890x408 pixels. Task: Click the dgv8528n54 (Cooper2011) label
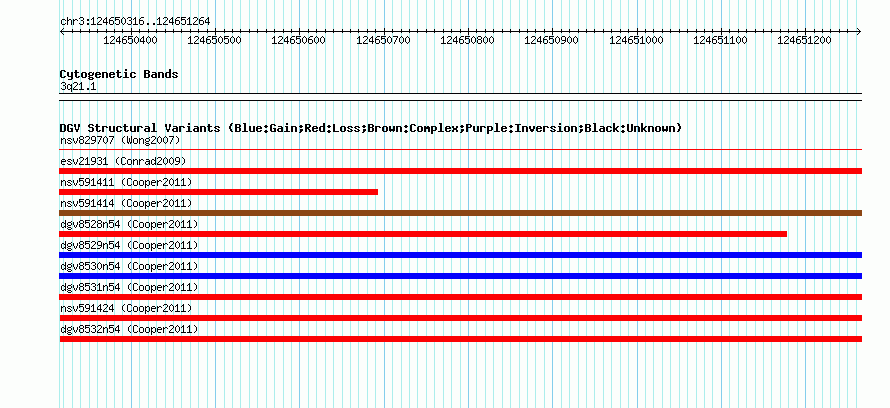[x=129, y=224]
